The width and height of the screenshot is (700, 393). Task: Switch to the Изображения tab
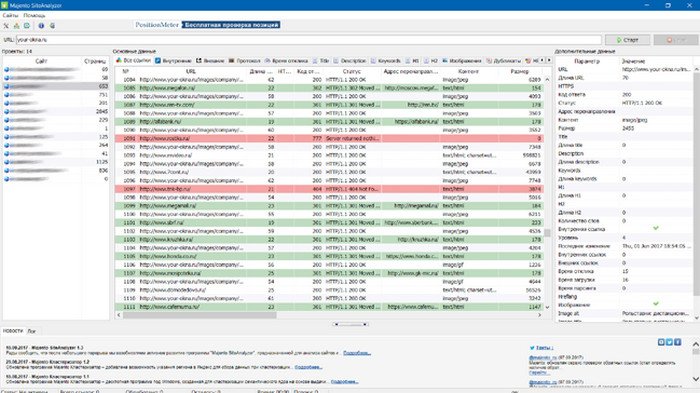tap(462, 61)
